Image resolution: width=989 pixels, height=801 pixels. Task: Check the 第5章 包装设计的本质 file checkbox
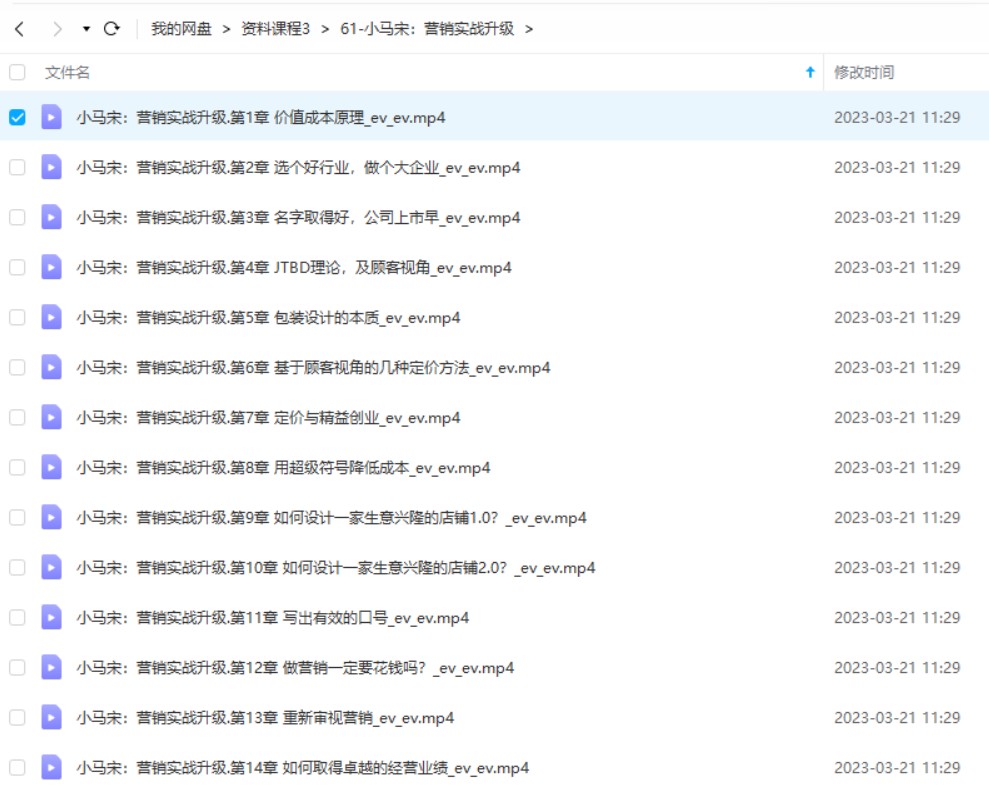point(18,317)
